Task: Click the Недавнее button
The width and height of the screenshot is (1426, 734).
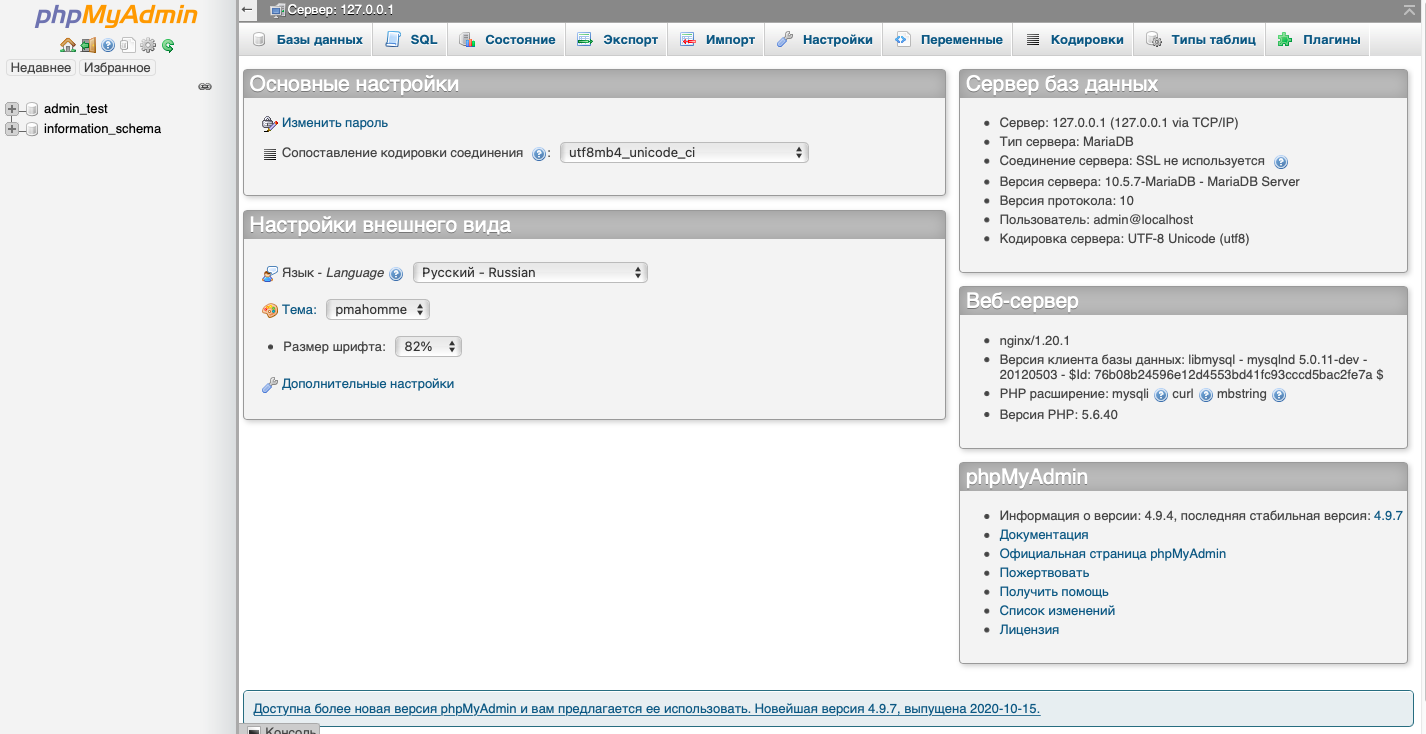Action: pyautogui.click(x=41, y=68)
